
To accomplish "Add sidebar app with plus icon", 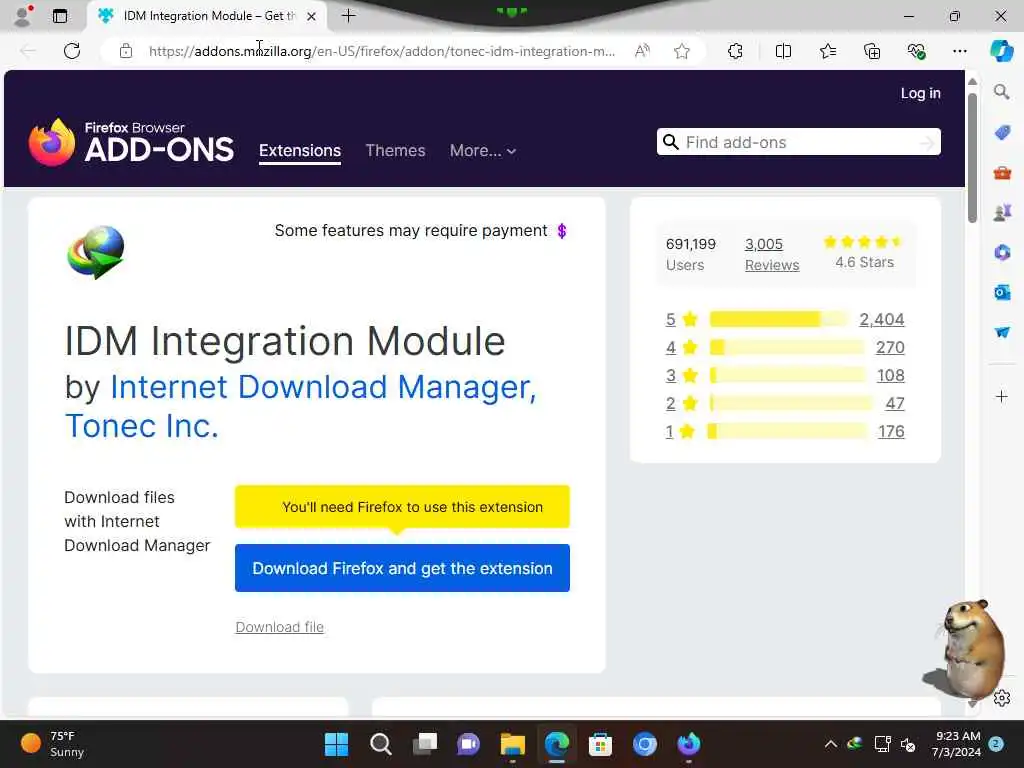I will (x=1002, y=396).
